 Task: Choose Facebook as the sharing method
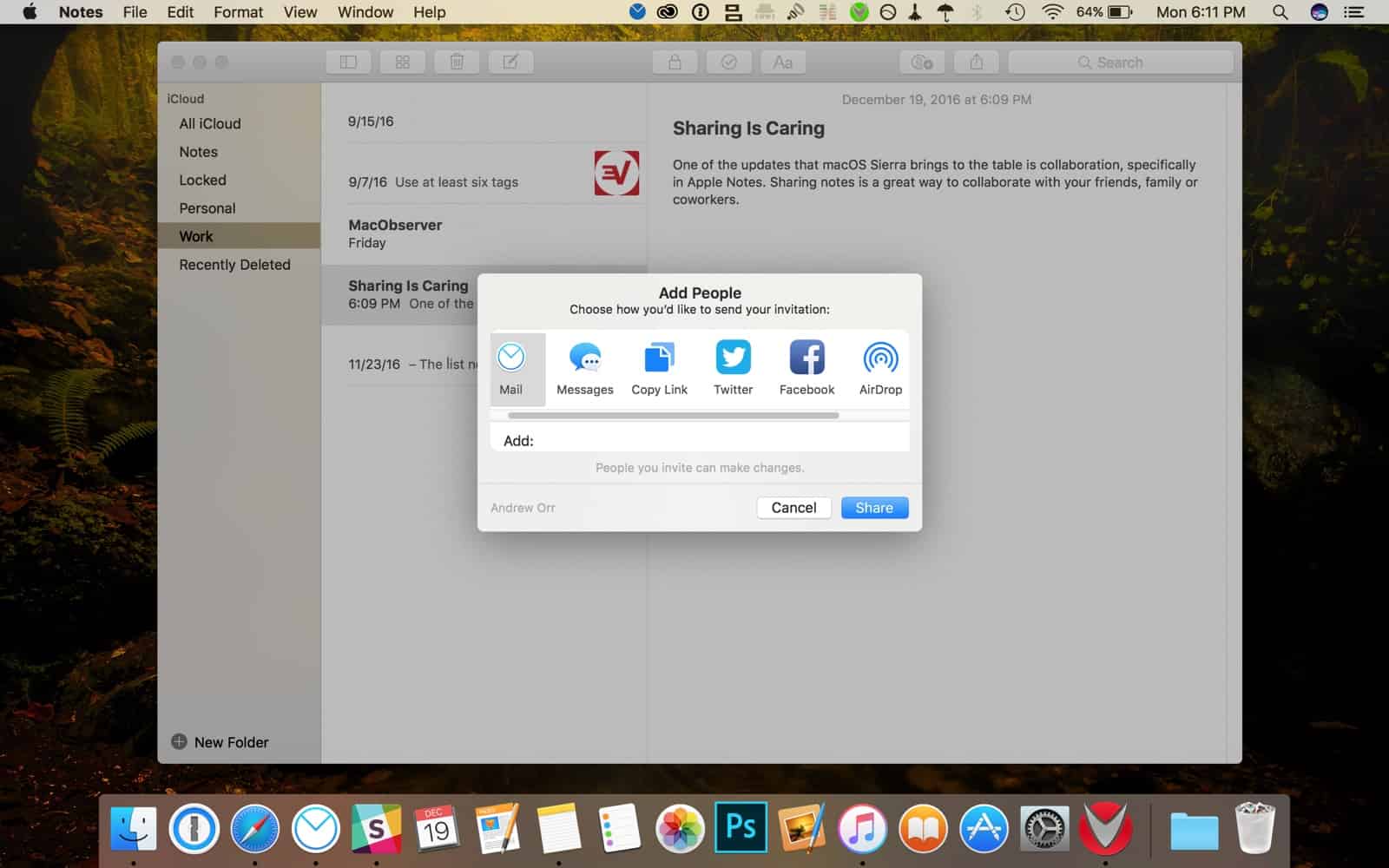click(x=806, y=369)
